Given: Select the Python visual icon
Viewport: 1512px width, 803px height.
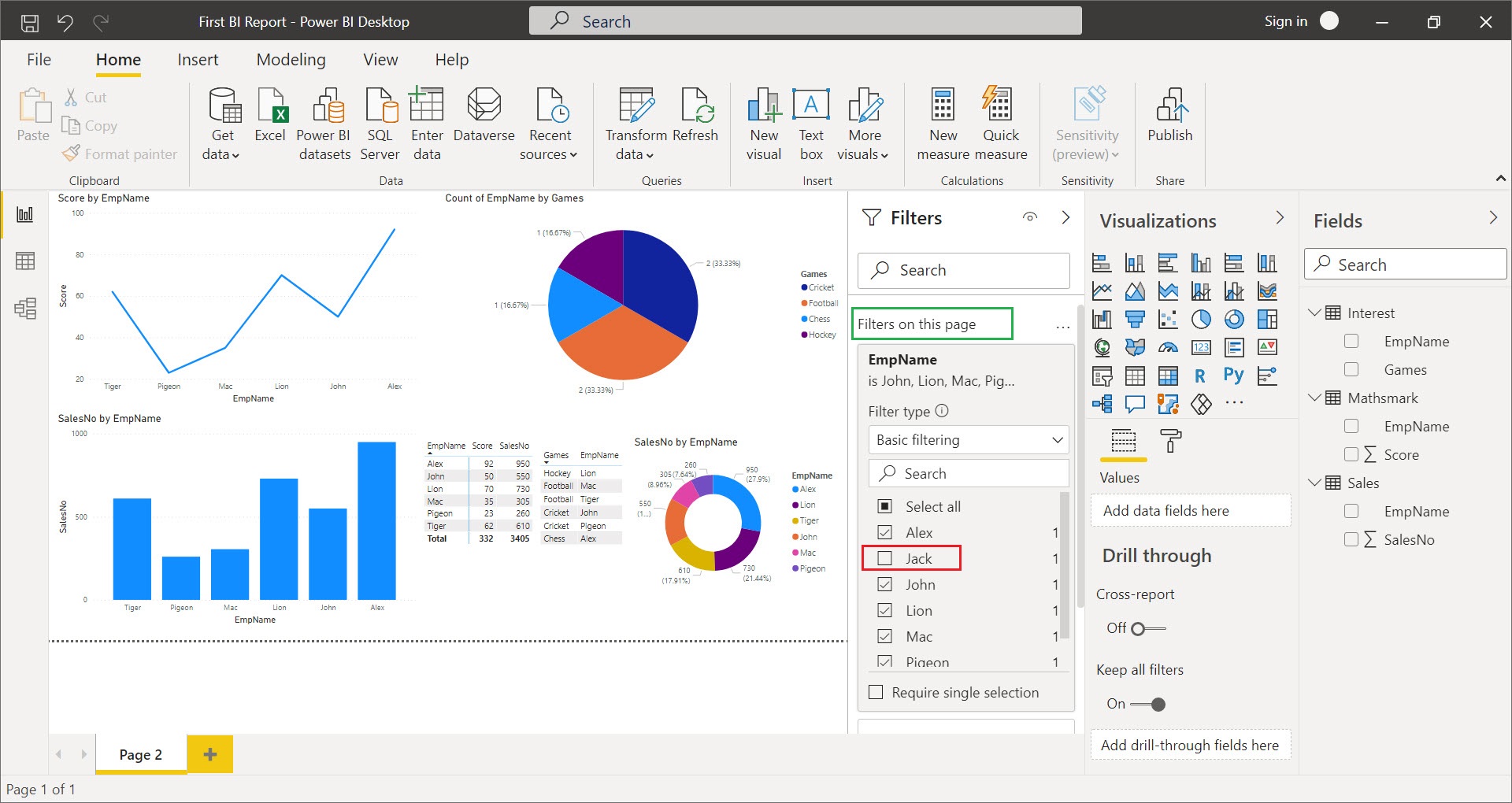Looking at the screenshot, I should pos(1233,376).
